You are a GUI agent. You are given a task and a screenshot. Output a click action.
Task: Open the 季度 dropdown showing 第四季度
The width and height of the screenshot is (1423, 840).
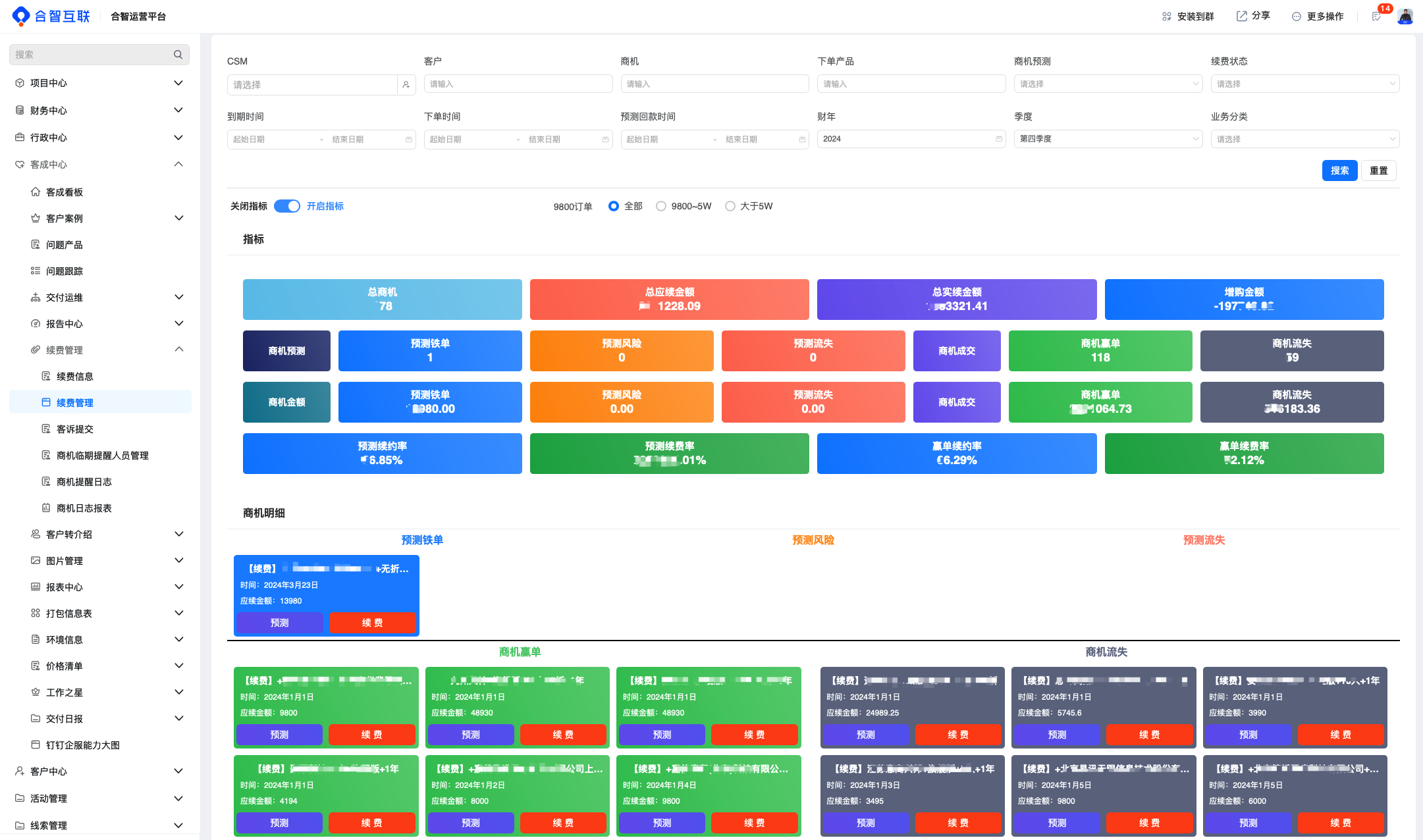click(1108, 139)
